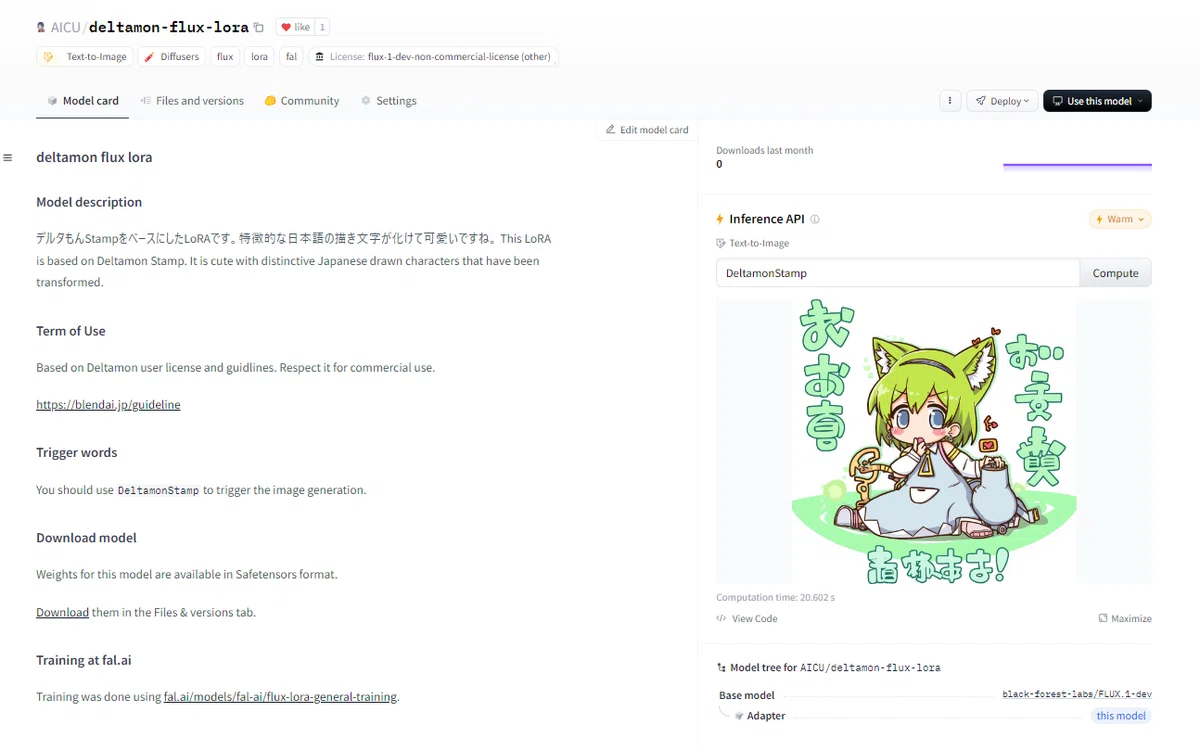The width and height of the screenshot is (1200, 747).
Task: Open the table of contents menu icon
Action: (8, 157)
